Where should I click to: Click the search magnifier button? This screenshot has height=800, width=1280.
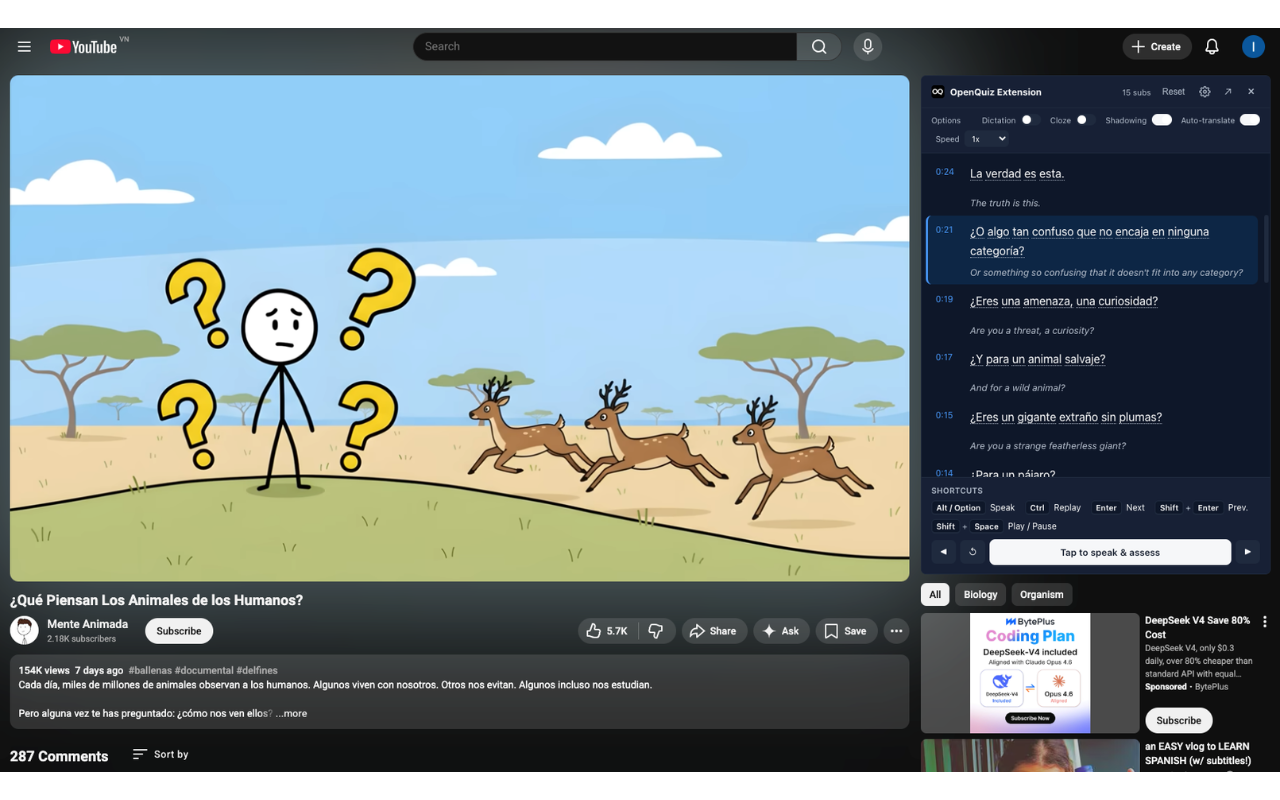[x=819, y=47]
